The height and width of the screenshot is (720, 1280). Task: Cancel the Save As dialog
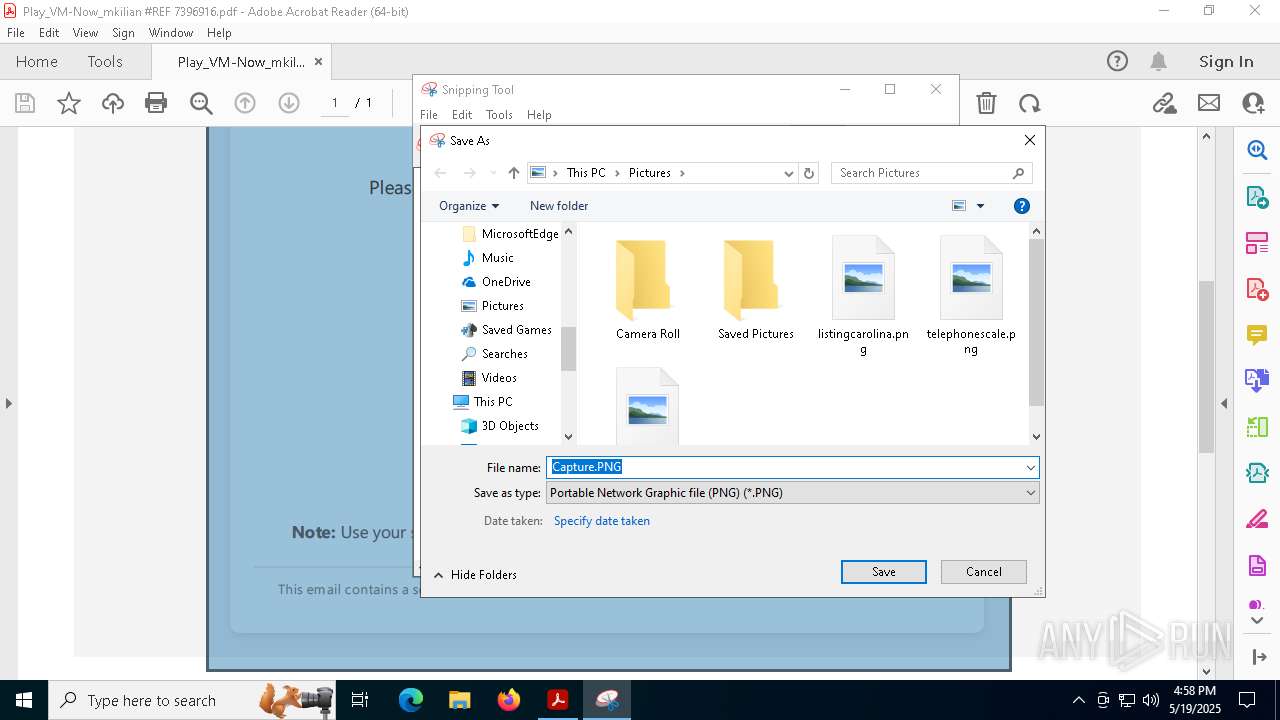click(984, 572)
